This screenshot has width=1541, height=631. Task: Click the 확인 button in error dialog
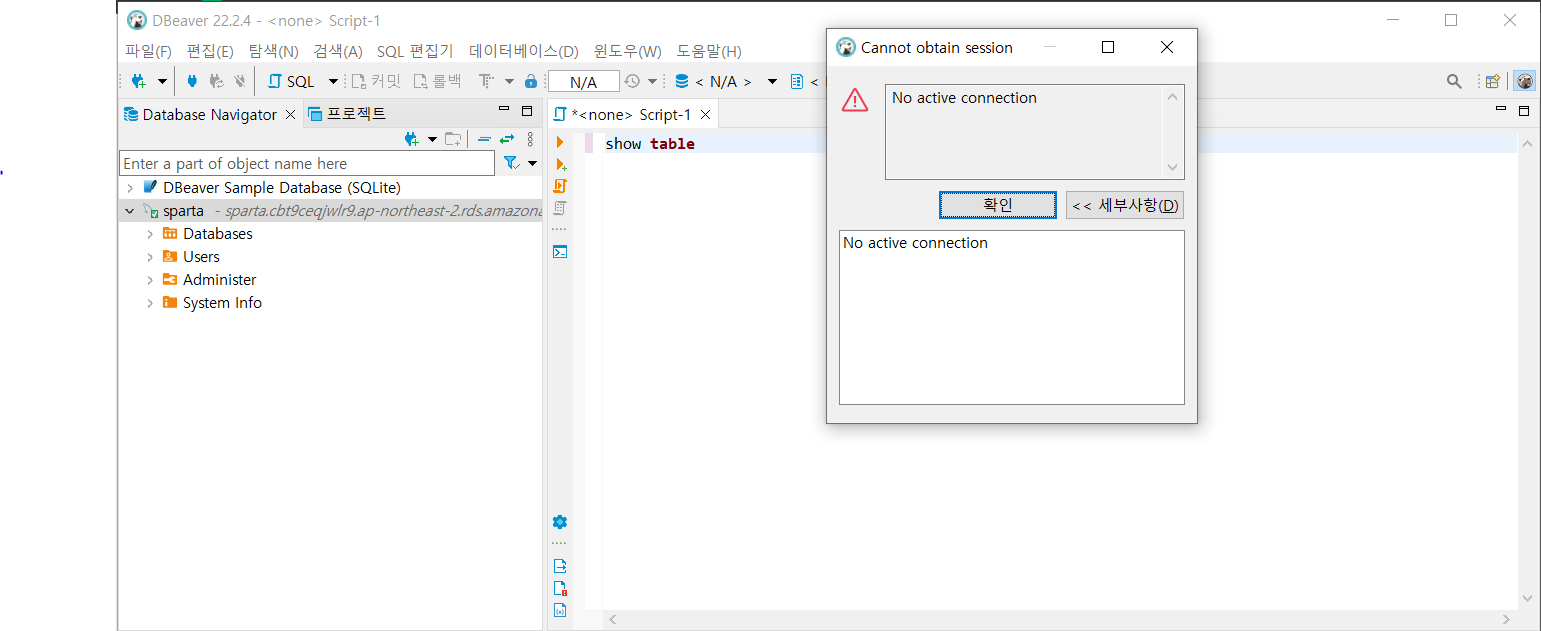pyautogui.click(x=998, y=205)
